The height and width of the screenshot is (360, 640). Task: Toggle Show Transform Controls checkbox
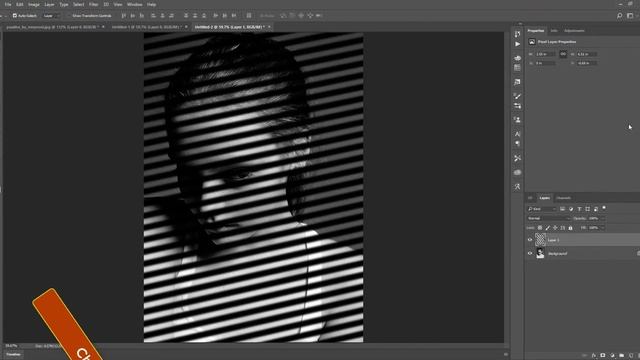(x=69, y=16)
